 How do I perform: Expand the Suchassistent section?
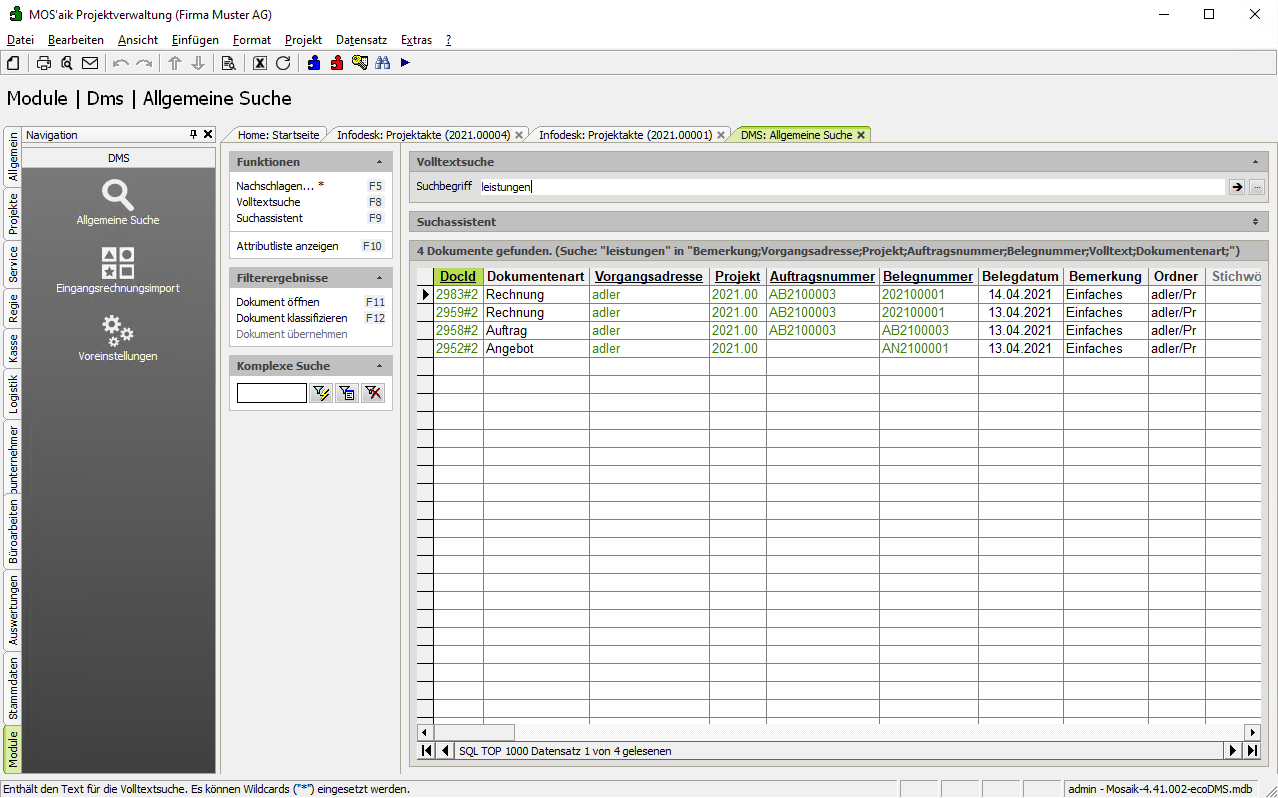(x=1255, y=222)
